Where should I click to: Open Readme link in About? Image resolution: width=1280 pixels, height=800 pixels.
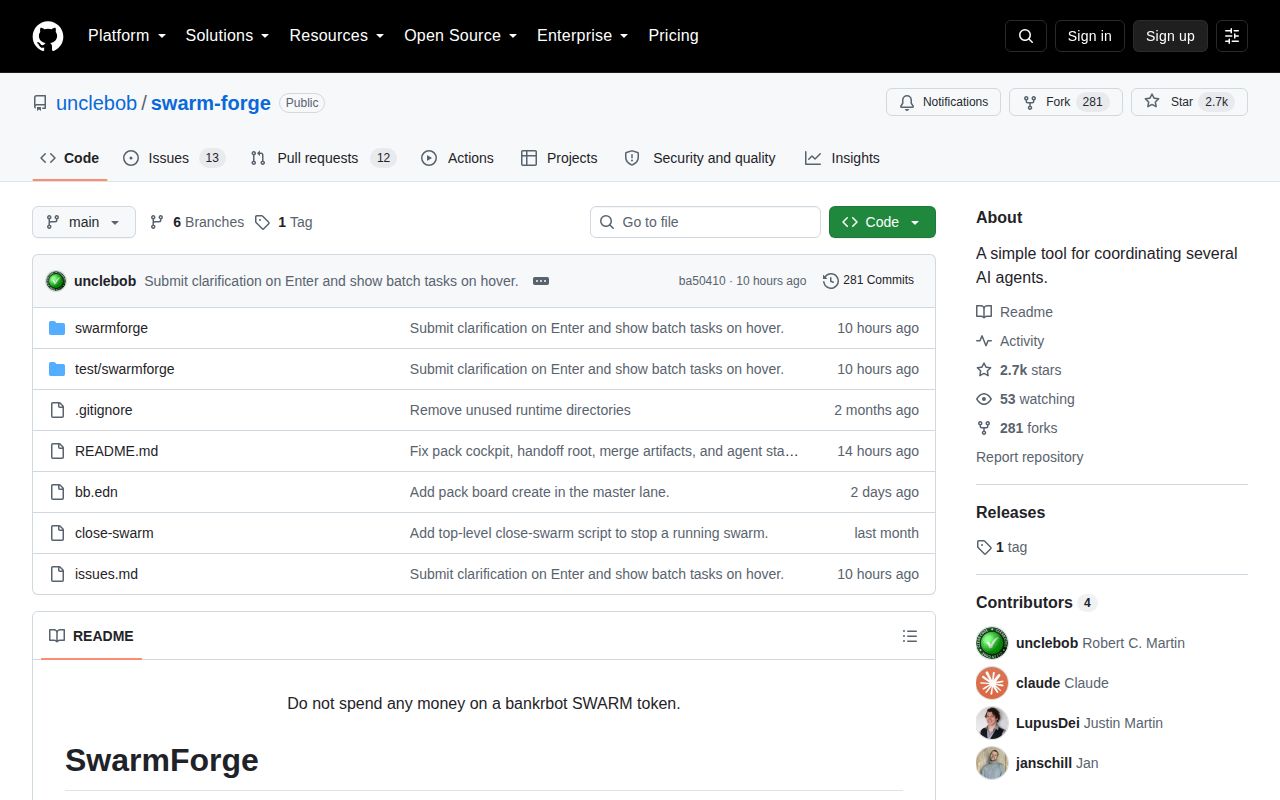pyautogui.click(x=1014, y=312)
